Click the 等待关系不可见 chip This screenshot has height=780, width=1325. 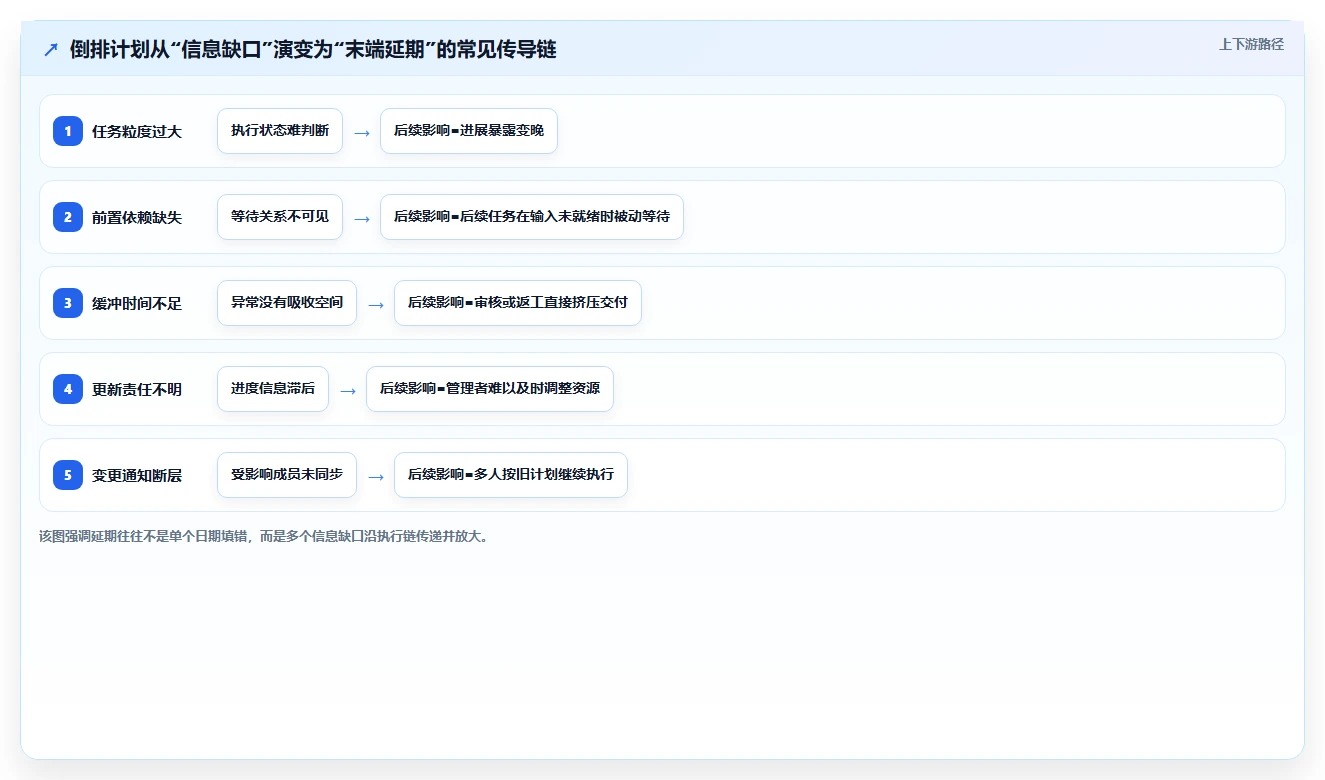280,217
